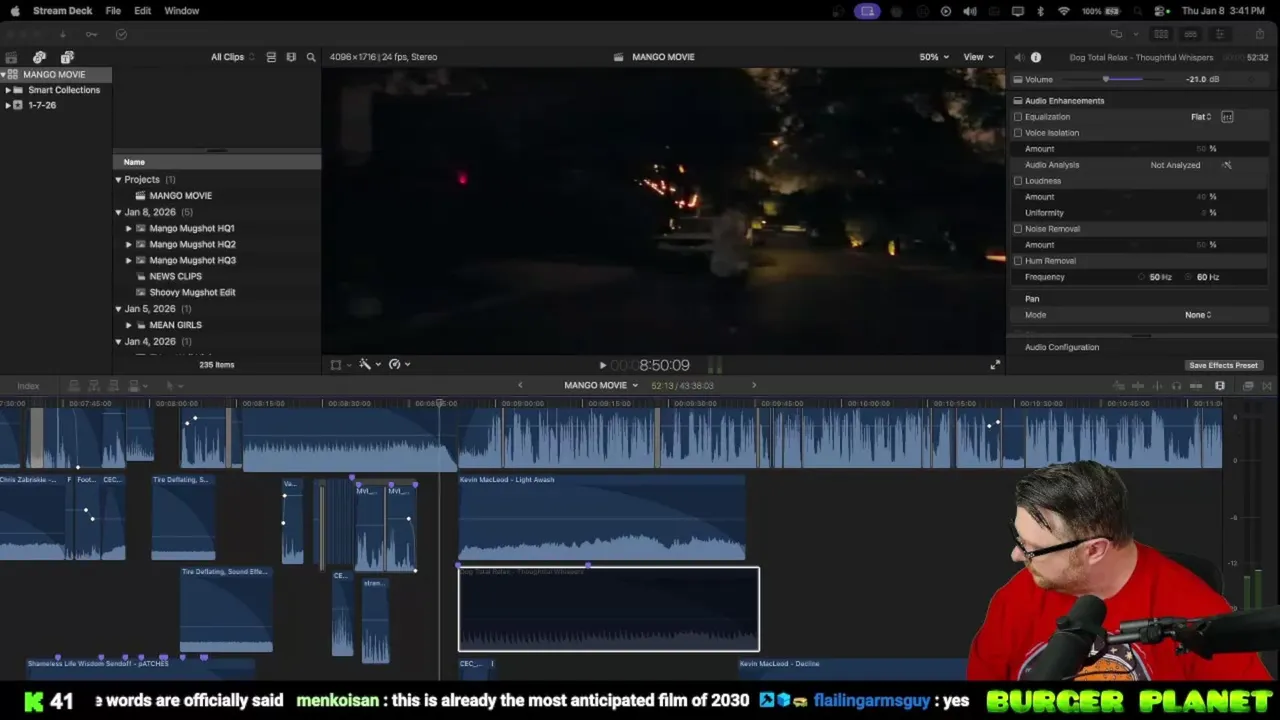Open the Photos and Audio sidebar
Screen dimensions: 1280x720
[x=39, y=57]
